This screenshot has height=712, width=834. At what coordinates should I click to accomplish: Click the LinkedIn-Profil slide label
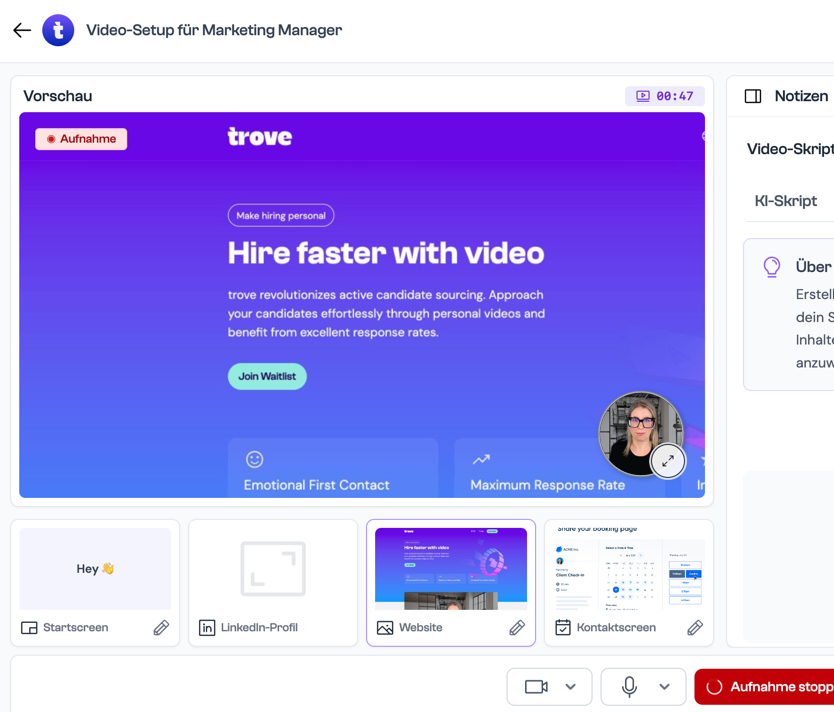259,628
